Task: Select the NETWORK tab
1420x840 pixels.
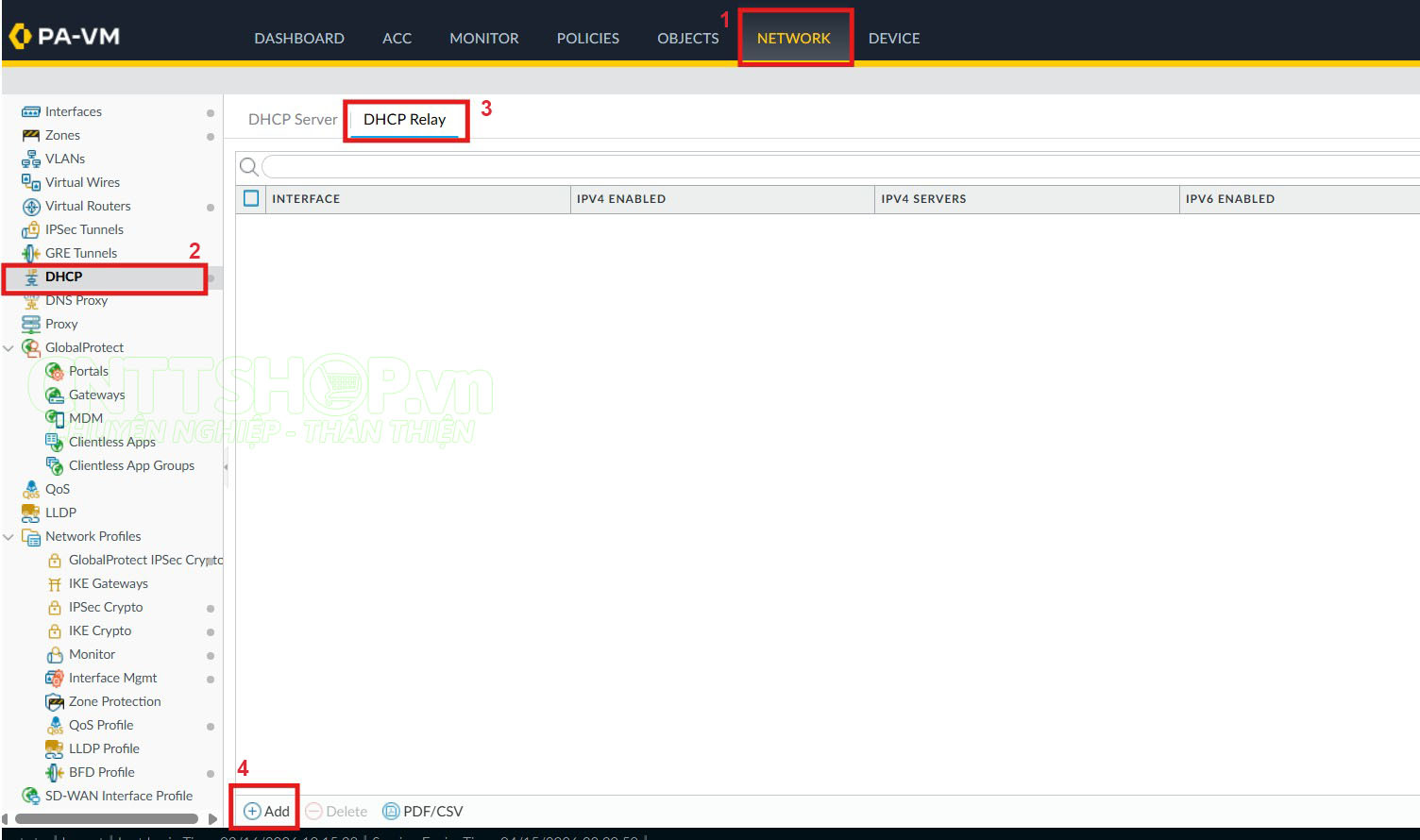Action: coord(794,38)
